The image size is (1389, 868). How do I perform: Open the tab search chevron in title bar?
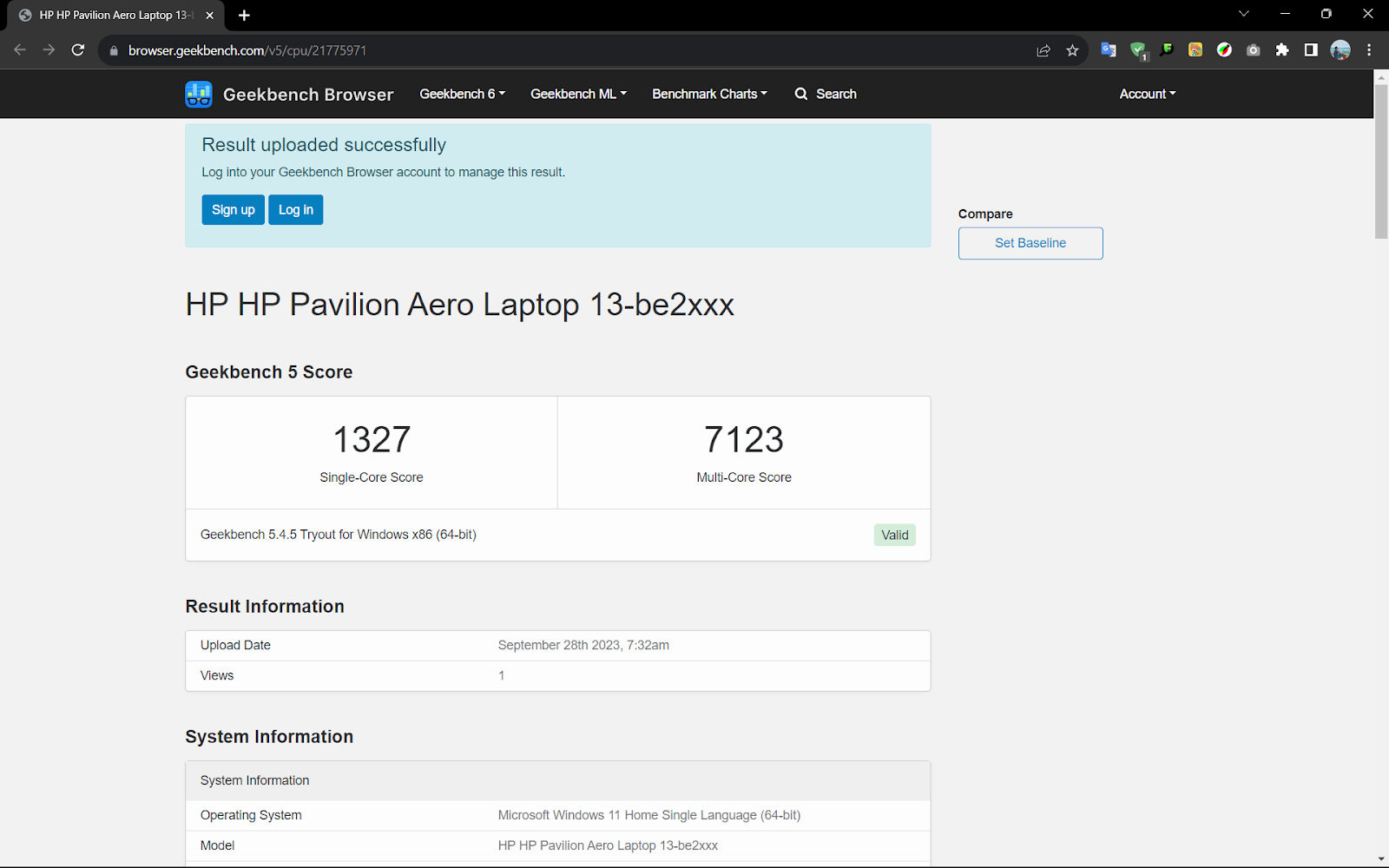[1243, 14]
